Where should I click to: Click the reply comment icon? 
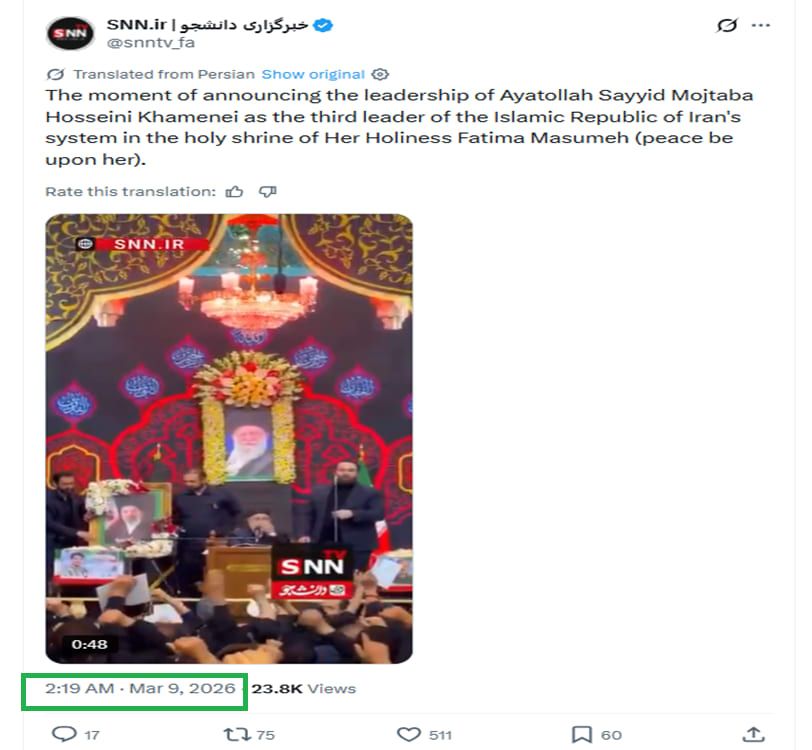(x=64, y=734)
